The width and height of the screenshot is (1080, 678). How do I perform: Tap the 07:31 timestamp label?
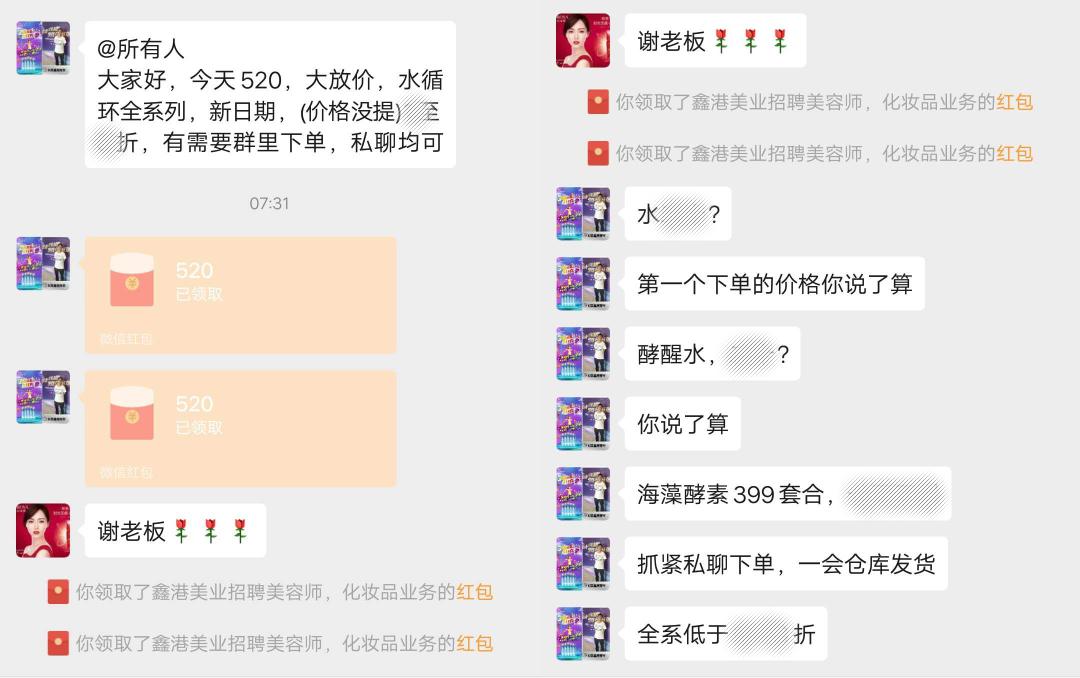point(269,203)
